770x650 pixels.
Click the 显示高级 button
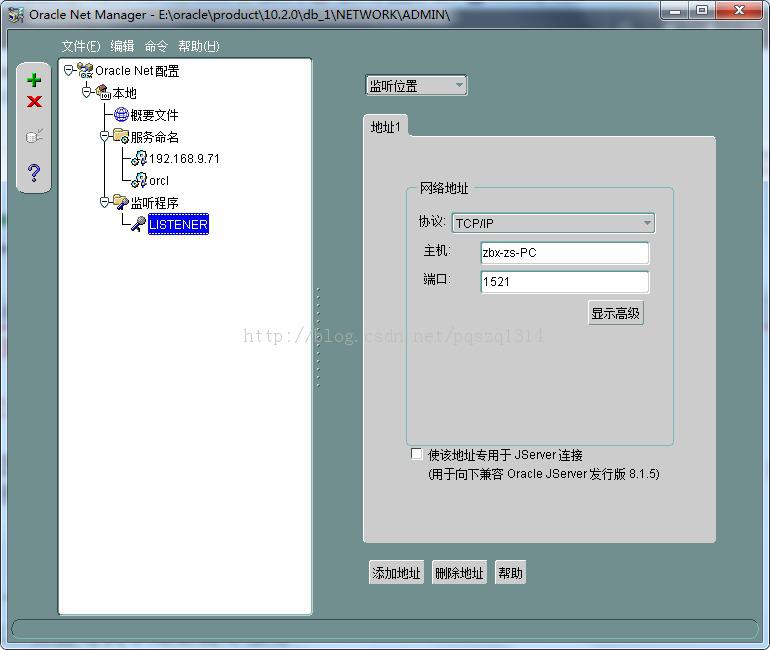click(615, 313)
